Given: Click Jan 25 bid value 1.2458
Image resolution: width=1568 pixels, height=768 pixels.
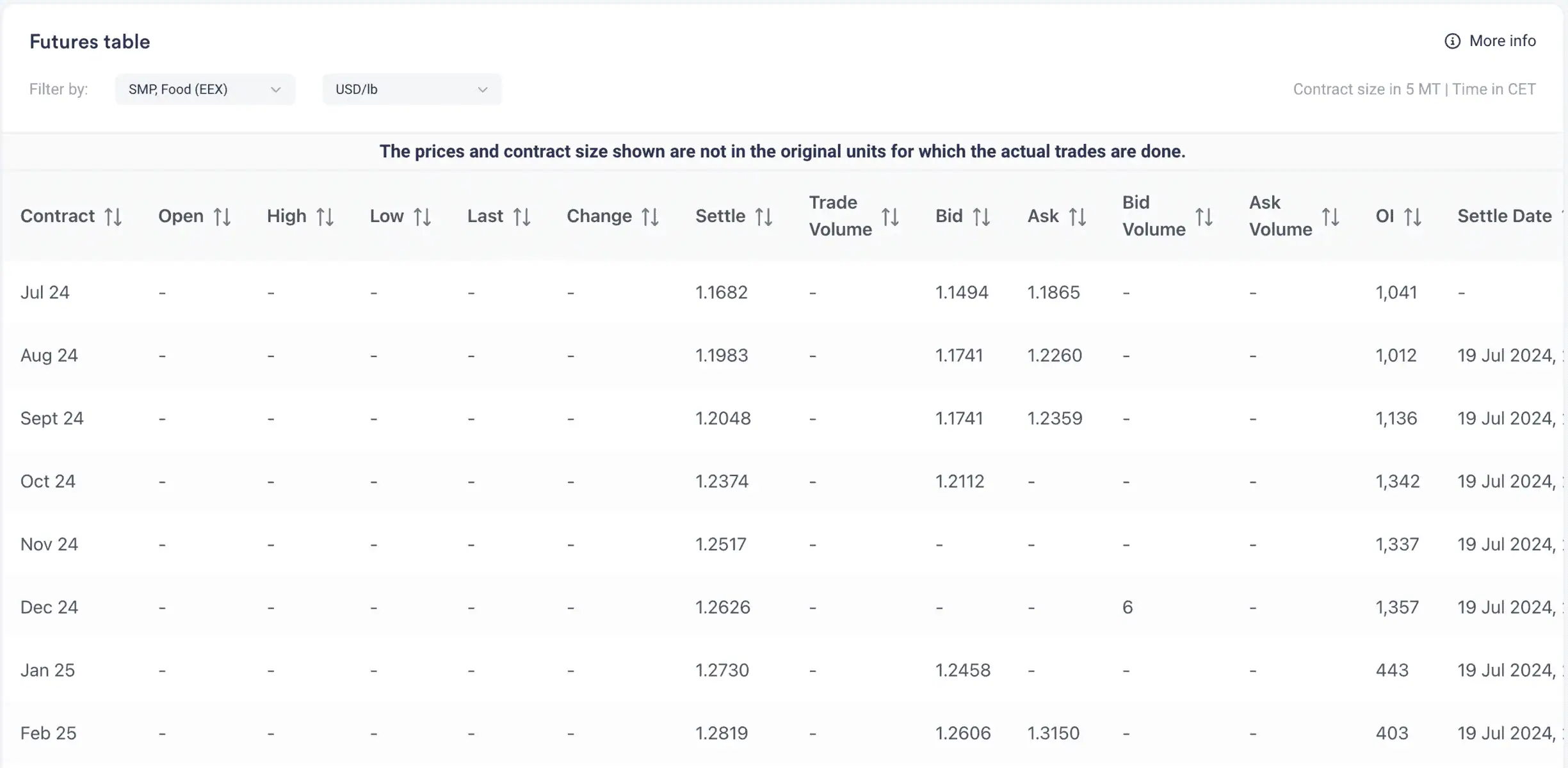Looking at the screenshot, I should click(x=963, y=670).
